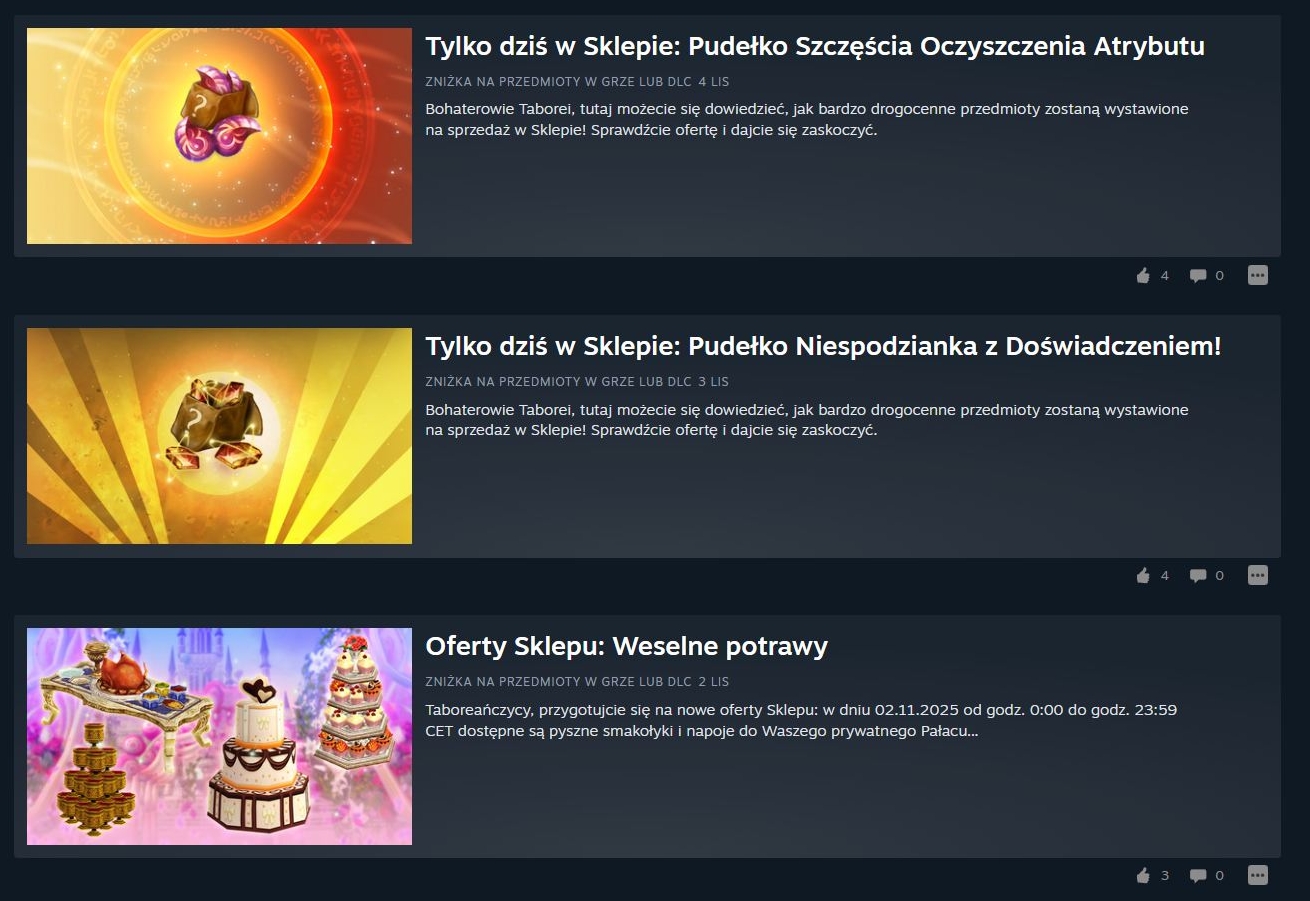Open more options for Pudełko Niespodzianka post

[x=1258, y=575]
